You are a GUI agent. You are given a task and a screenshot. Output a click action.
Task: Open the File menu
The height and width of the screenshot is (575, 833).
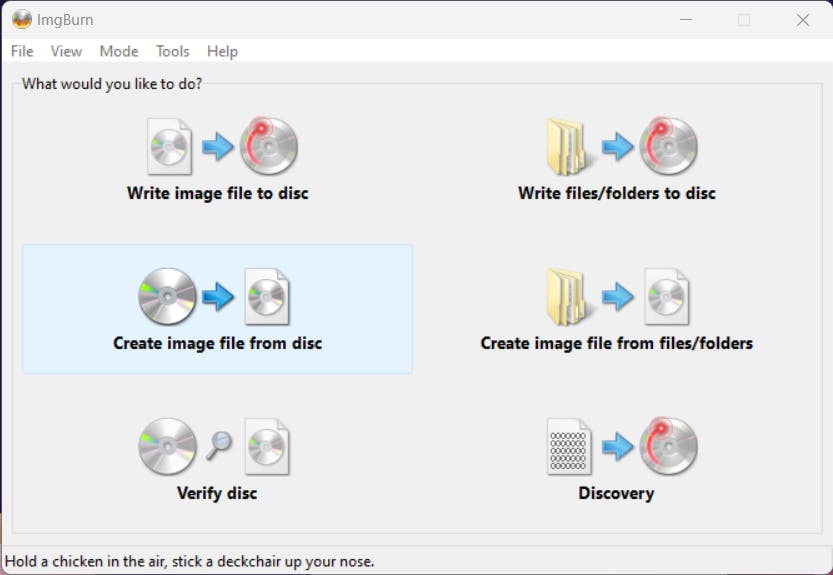pyautogui.click(x=22, y=51)
